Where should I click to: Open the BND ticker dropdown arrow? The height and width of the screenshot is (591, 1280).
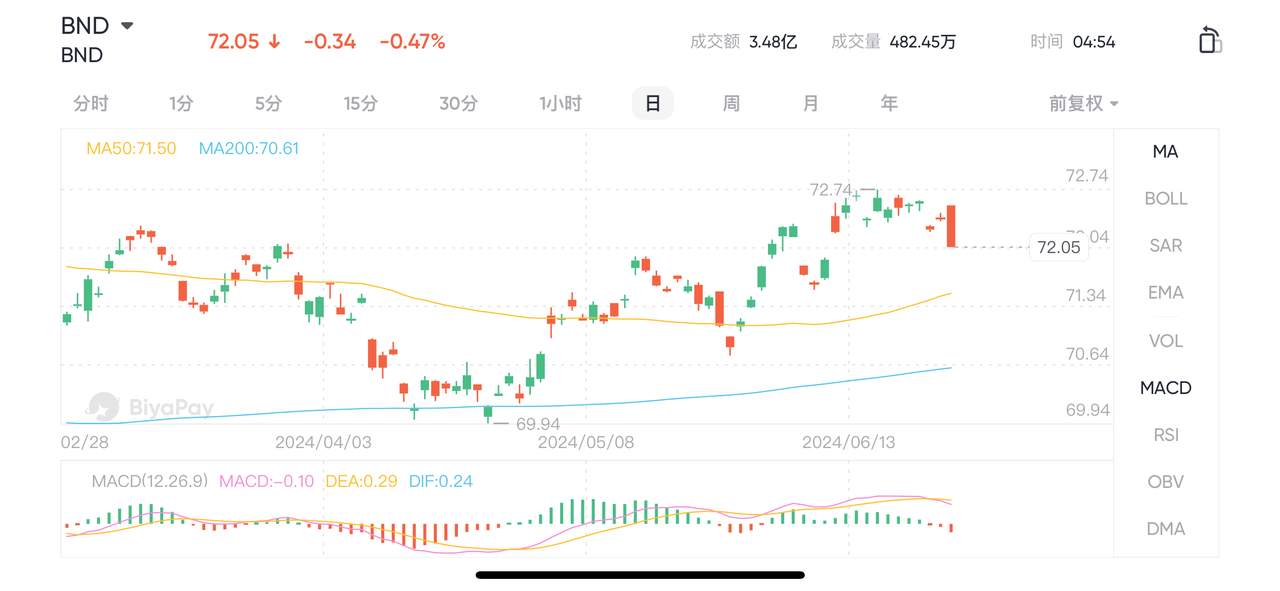click(x=127, y=26)
